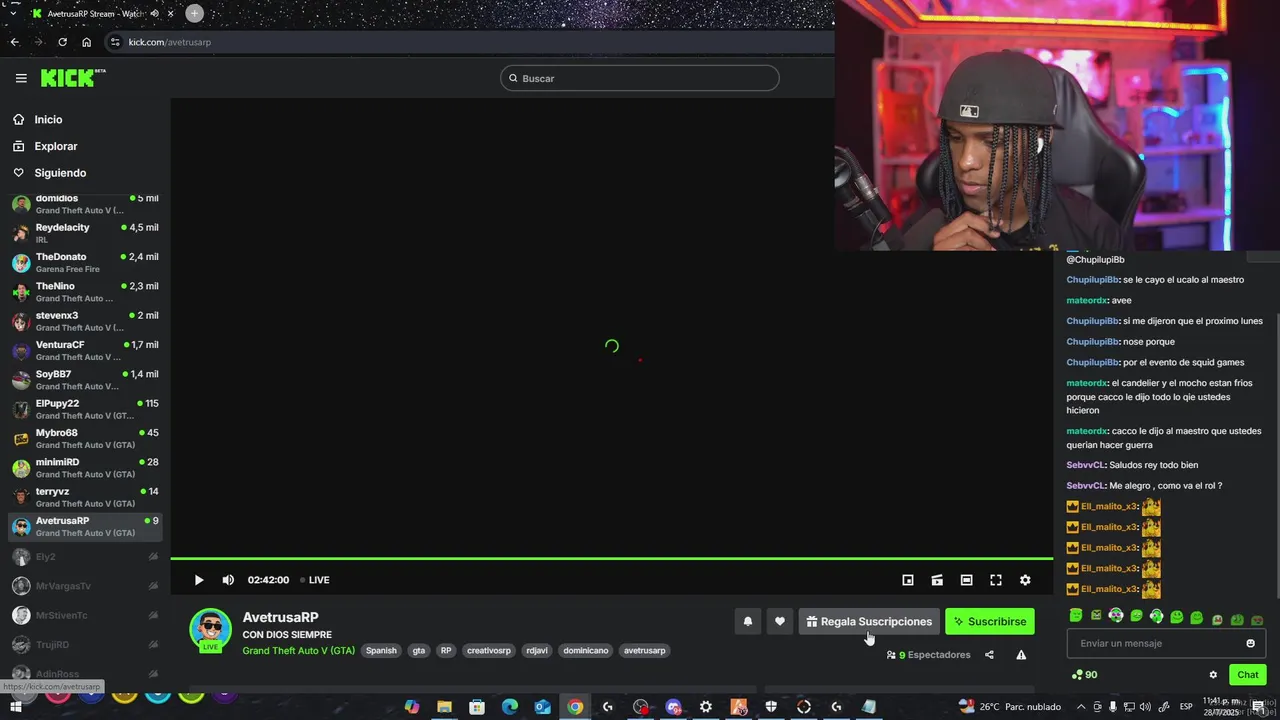1280x720 pixels.
Task: Open the weather widget 26°C Parc. nublado
Action: coord(1011,707)
